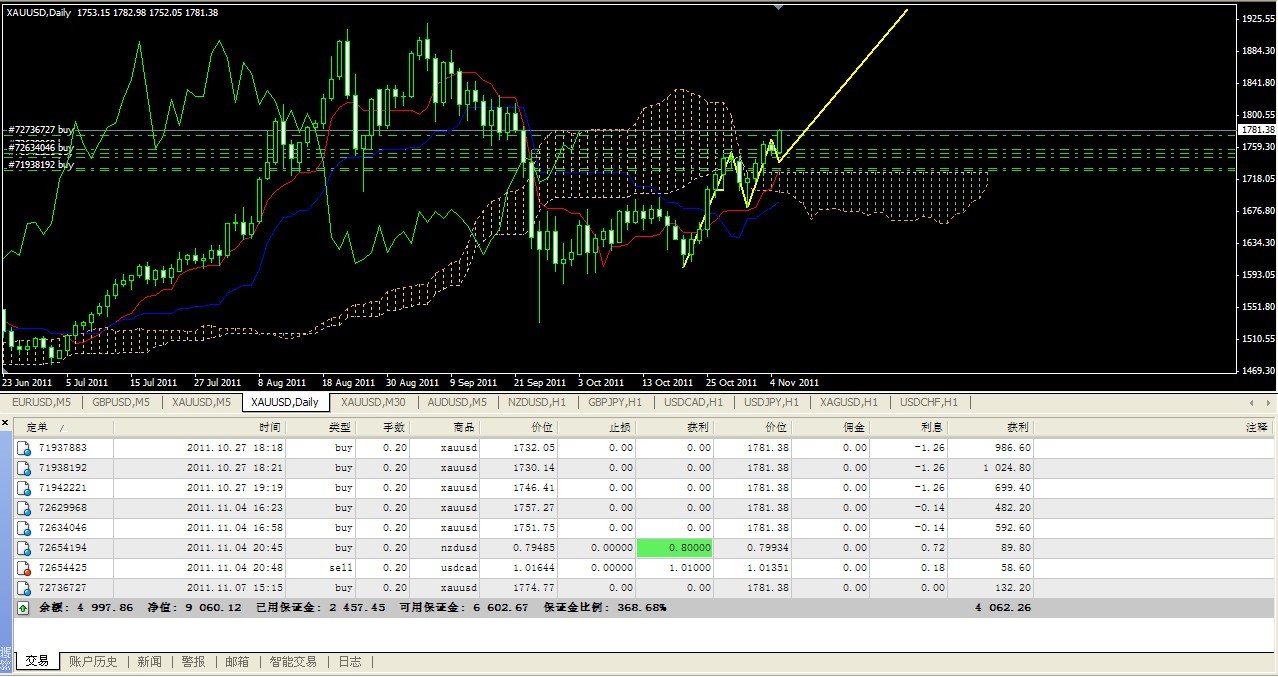Screen dimensions: 1278x677
Task: Click the #72736727 buy order line label
Action: click(41, 130)
